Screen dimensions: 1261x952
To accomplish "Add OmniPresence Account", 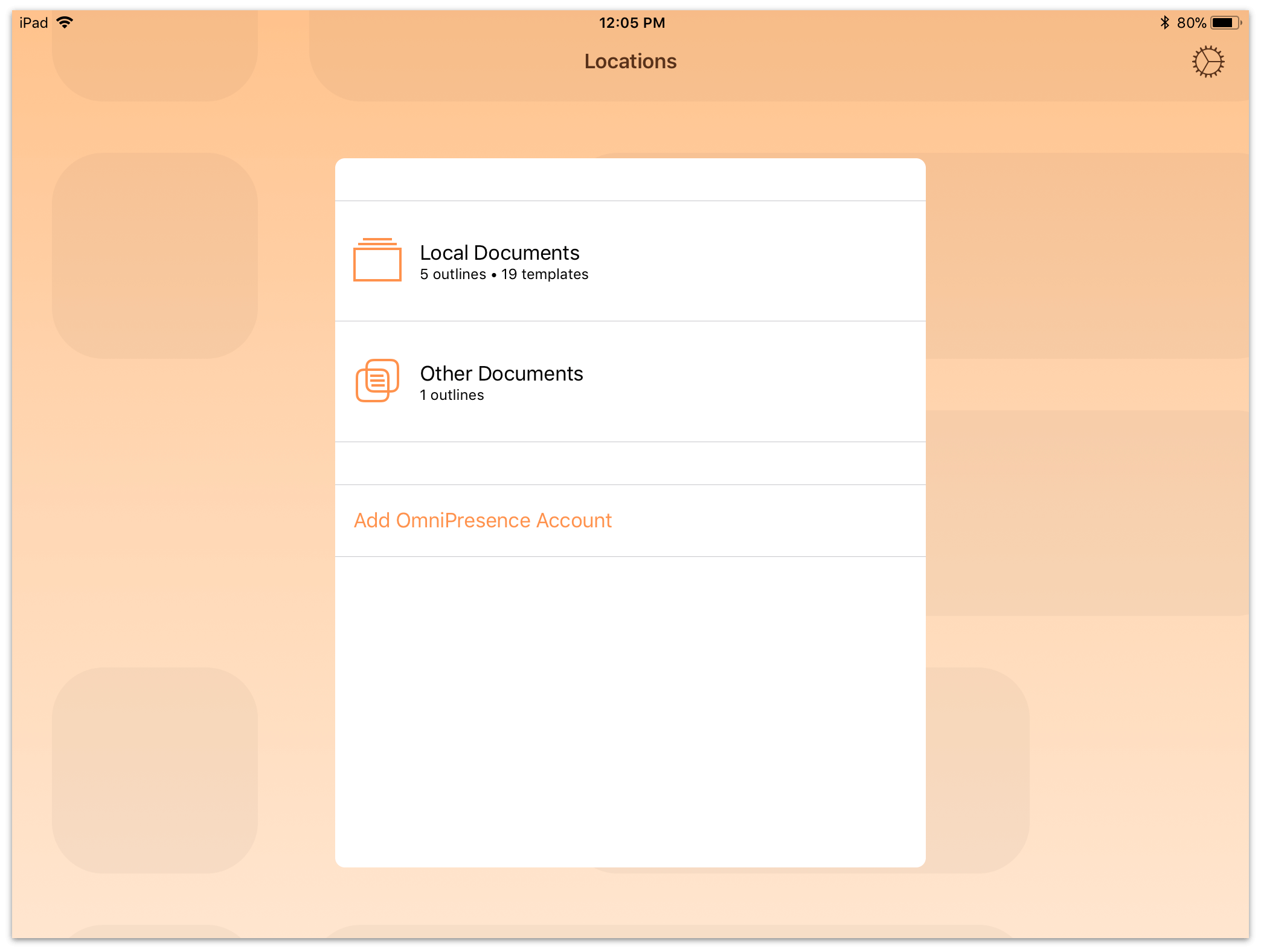I will (630, 521).
